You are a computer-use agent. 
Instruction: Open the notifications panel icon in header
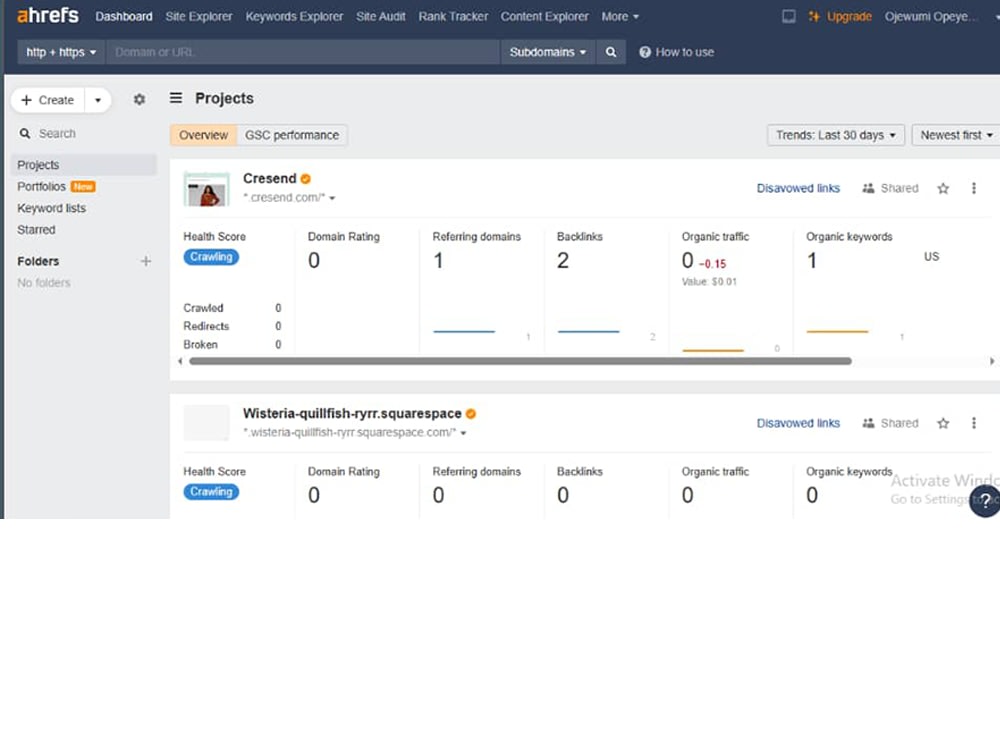pyautogui.click(x=789, y=17)
